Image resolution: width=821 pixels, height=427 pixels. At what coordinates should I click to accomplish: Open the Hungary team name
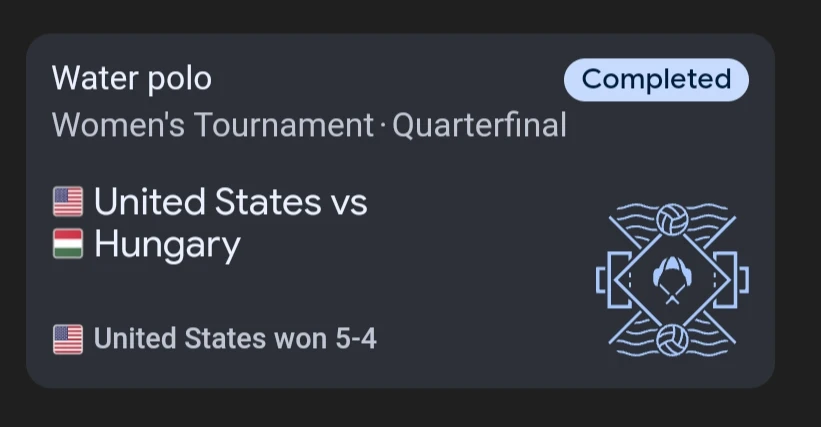(x=167, y=245)
